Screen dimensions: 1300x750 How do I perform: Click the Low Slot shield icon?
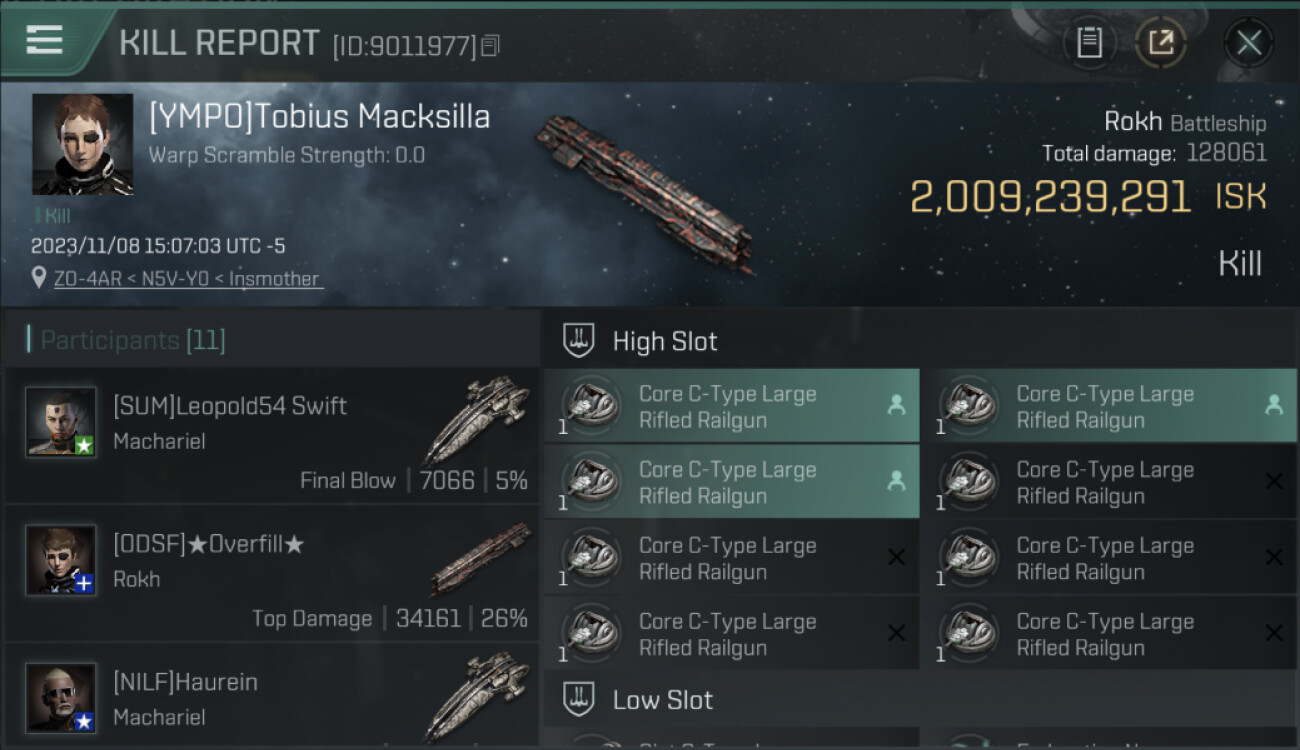[x=578, y=699]
